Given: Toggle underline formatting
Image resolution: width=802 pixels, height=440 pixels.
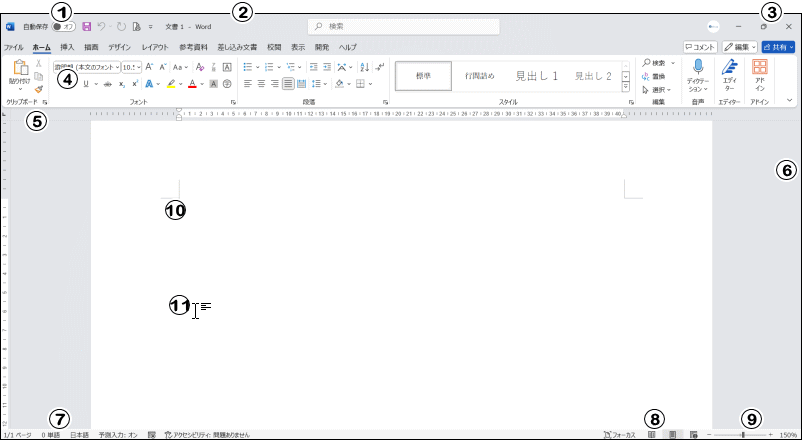Looking at the screenshot, I should [x=86, y=84].
